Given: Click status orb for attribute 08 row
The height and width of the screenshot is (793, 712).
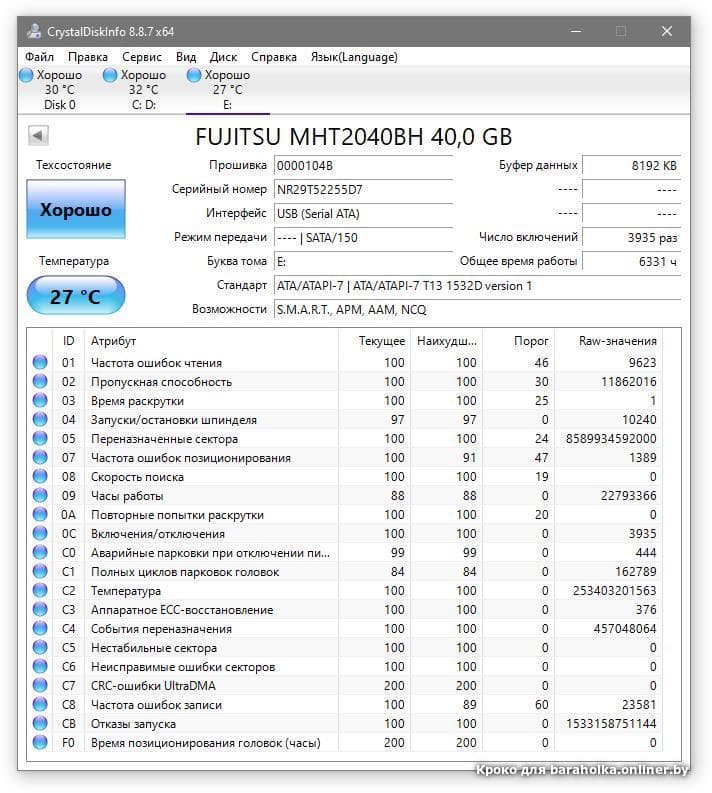Looking at the screenshot, I should 40,476.
